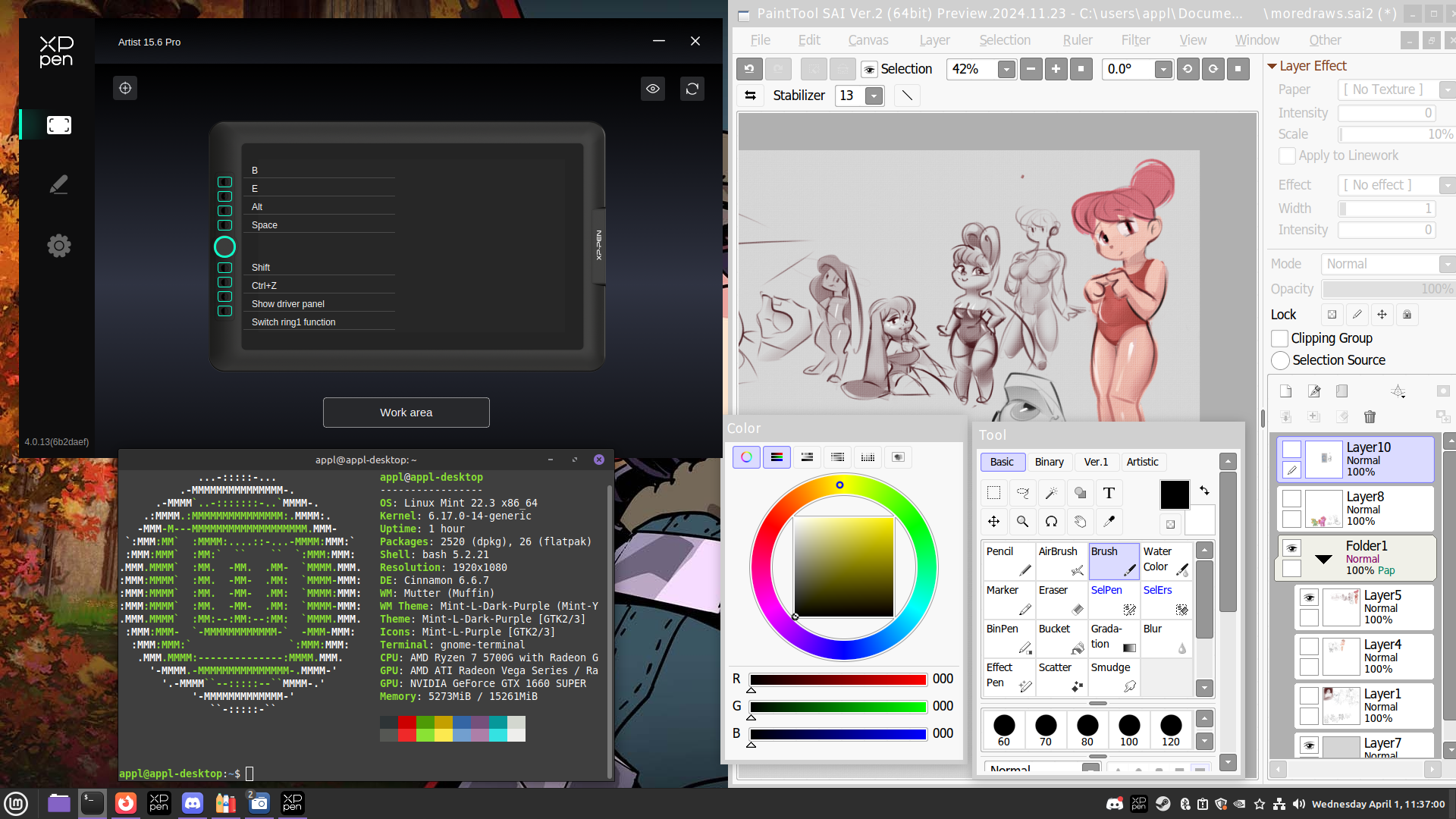The image size is (1456, 819).
Task: Switch to the Artistic brush tab
Action: [x=1142, y=462]
